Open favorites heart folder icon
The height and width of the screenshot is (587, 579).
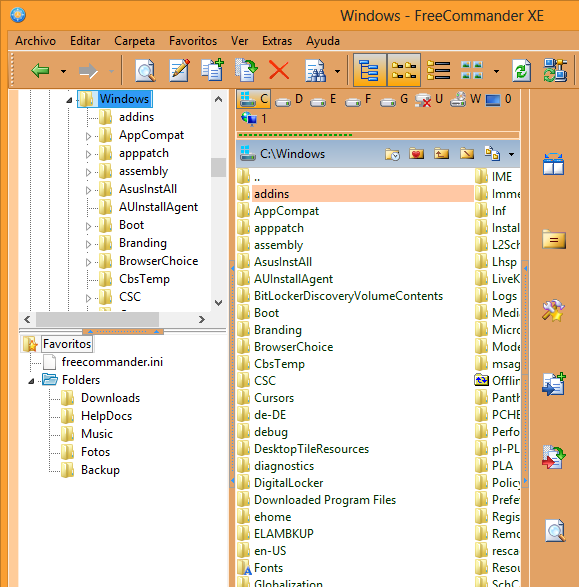pyautogui.click(x=417, y=153)
